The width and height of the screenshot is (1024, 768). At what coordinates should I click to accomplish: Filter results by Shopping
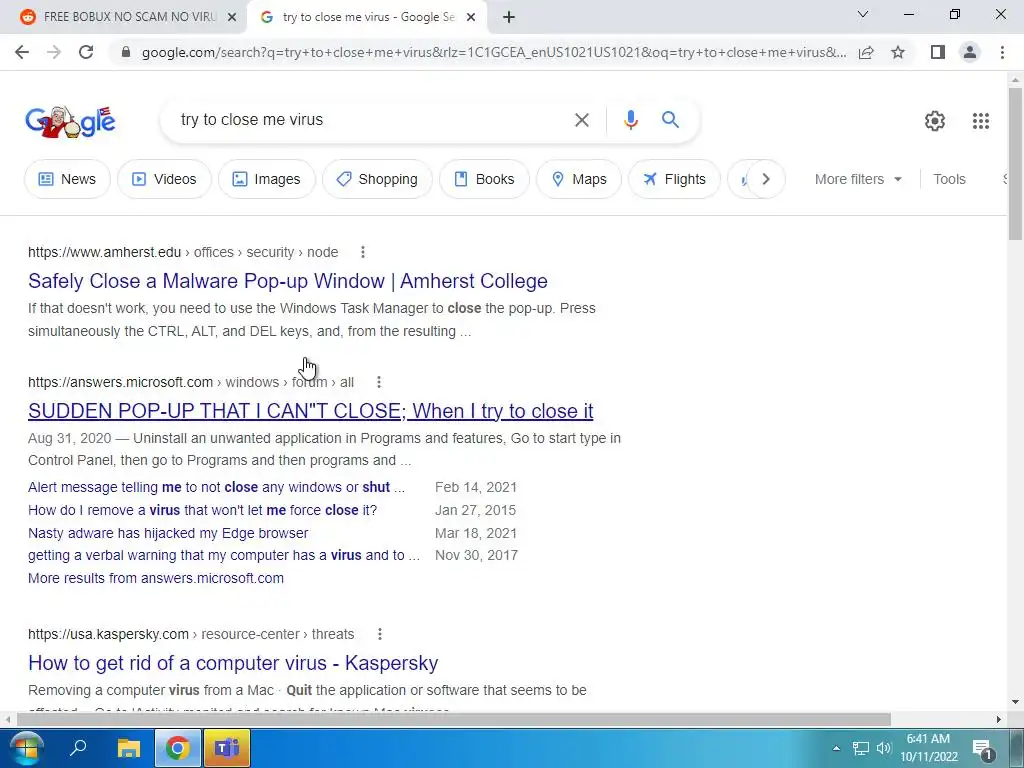(377, 179)
